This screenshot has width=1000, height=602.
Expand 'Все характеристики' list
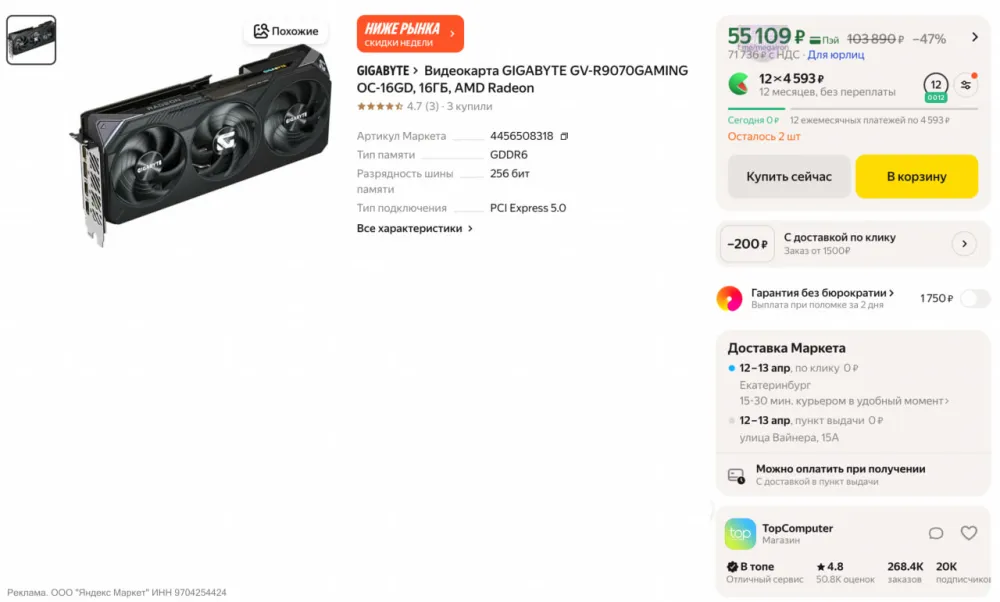tap(415, 228)
